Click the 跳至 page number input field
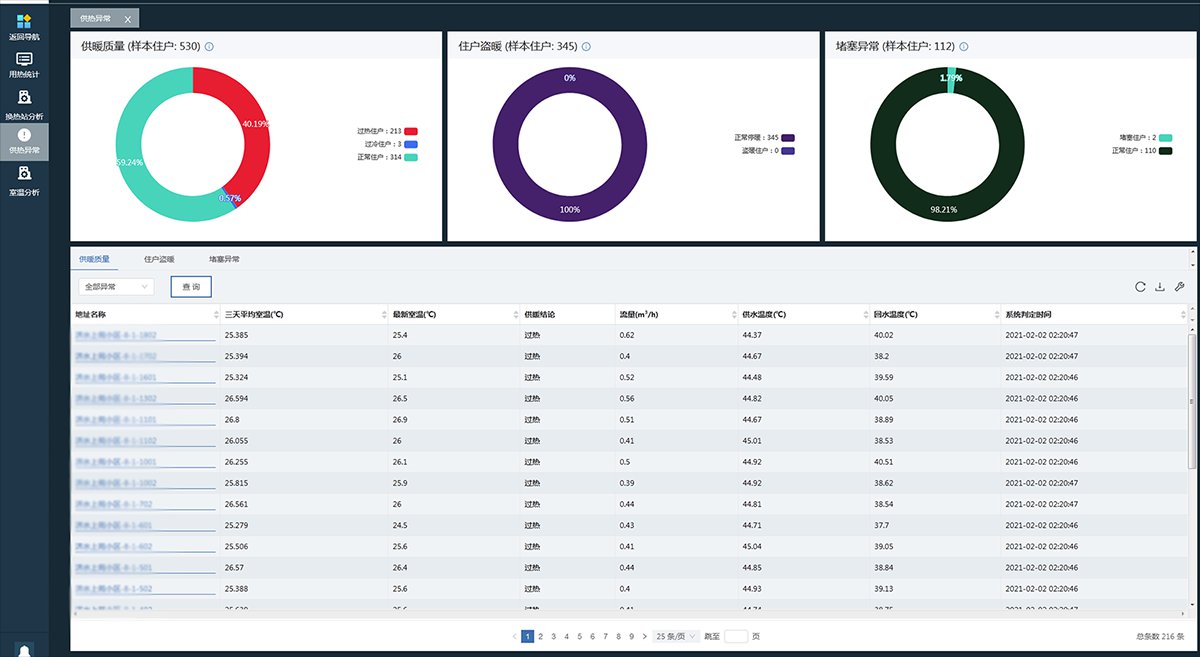This screenshot has height=657, width=1200. [735, 636]
